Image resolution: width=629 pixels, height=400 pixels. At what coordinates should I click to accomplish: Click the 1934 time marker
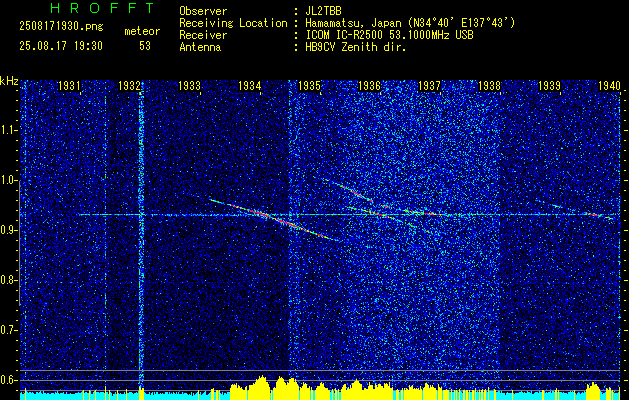250,85
